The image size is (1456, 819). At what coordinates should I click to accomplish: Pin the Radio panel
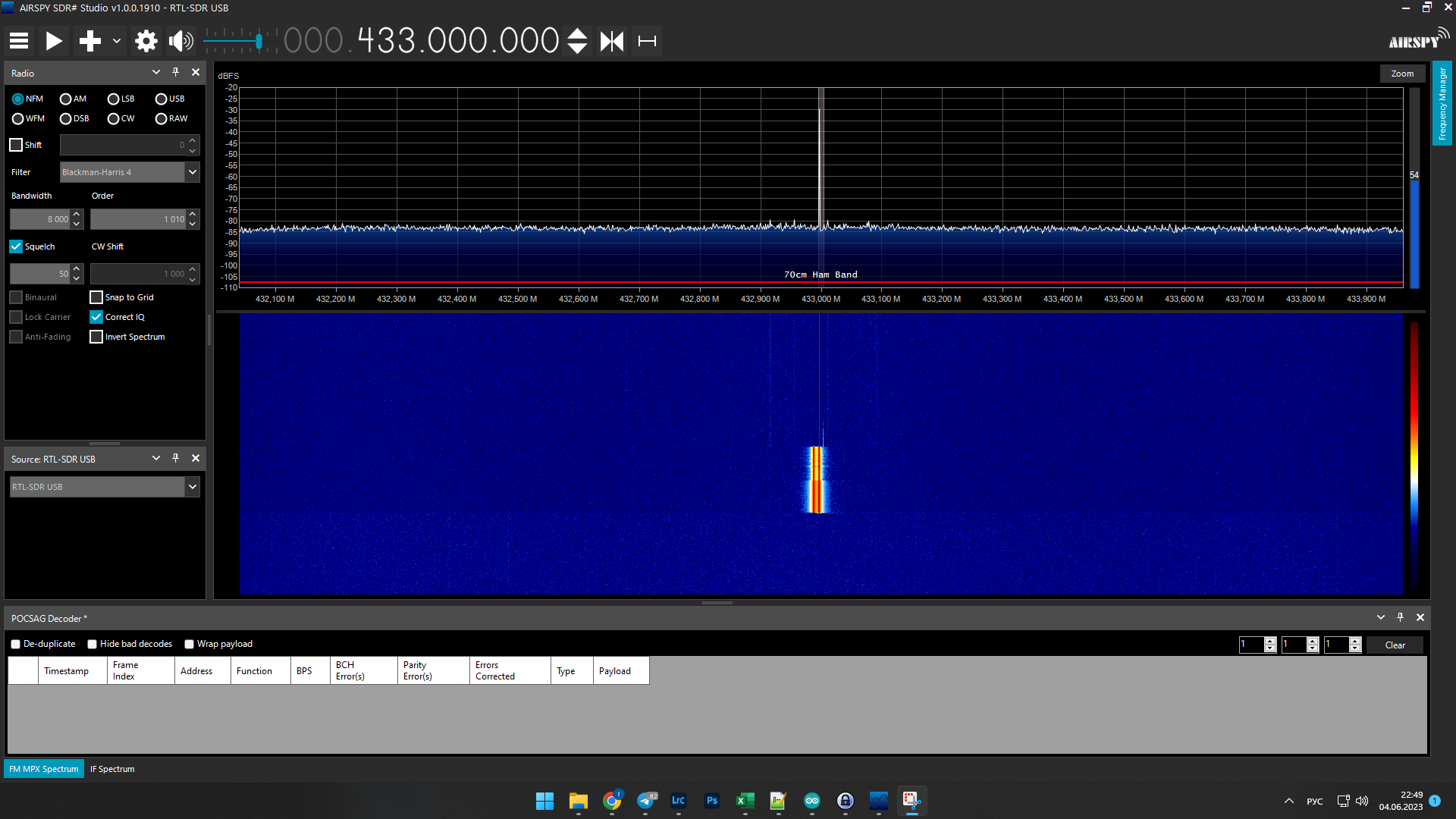pos(176,73)
